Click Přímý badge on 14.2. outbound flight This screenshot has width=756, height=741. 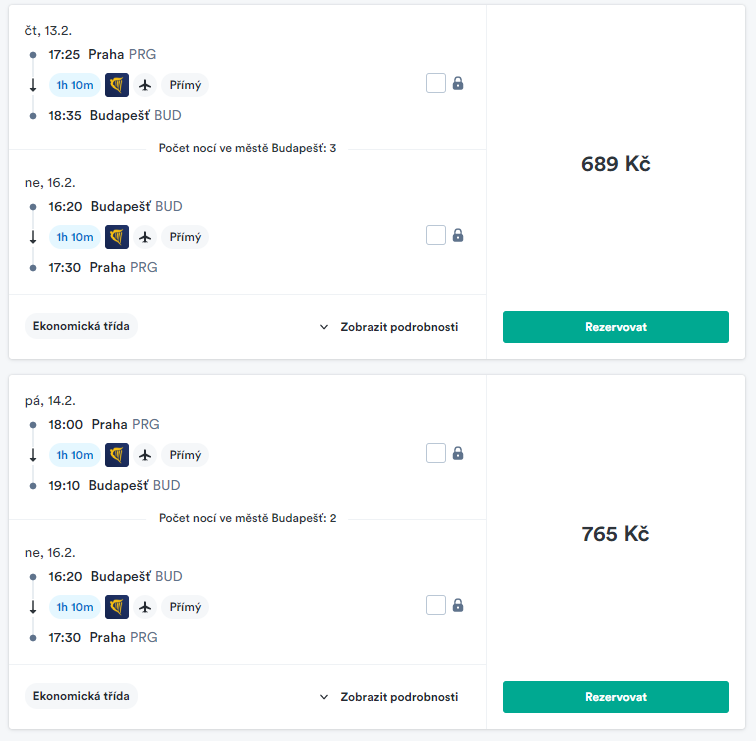pyautogui.click(x=185, y=455)
